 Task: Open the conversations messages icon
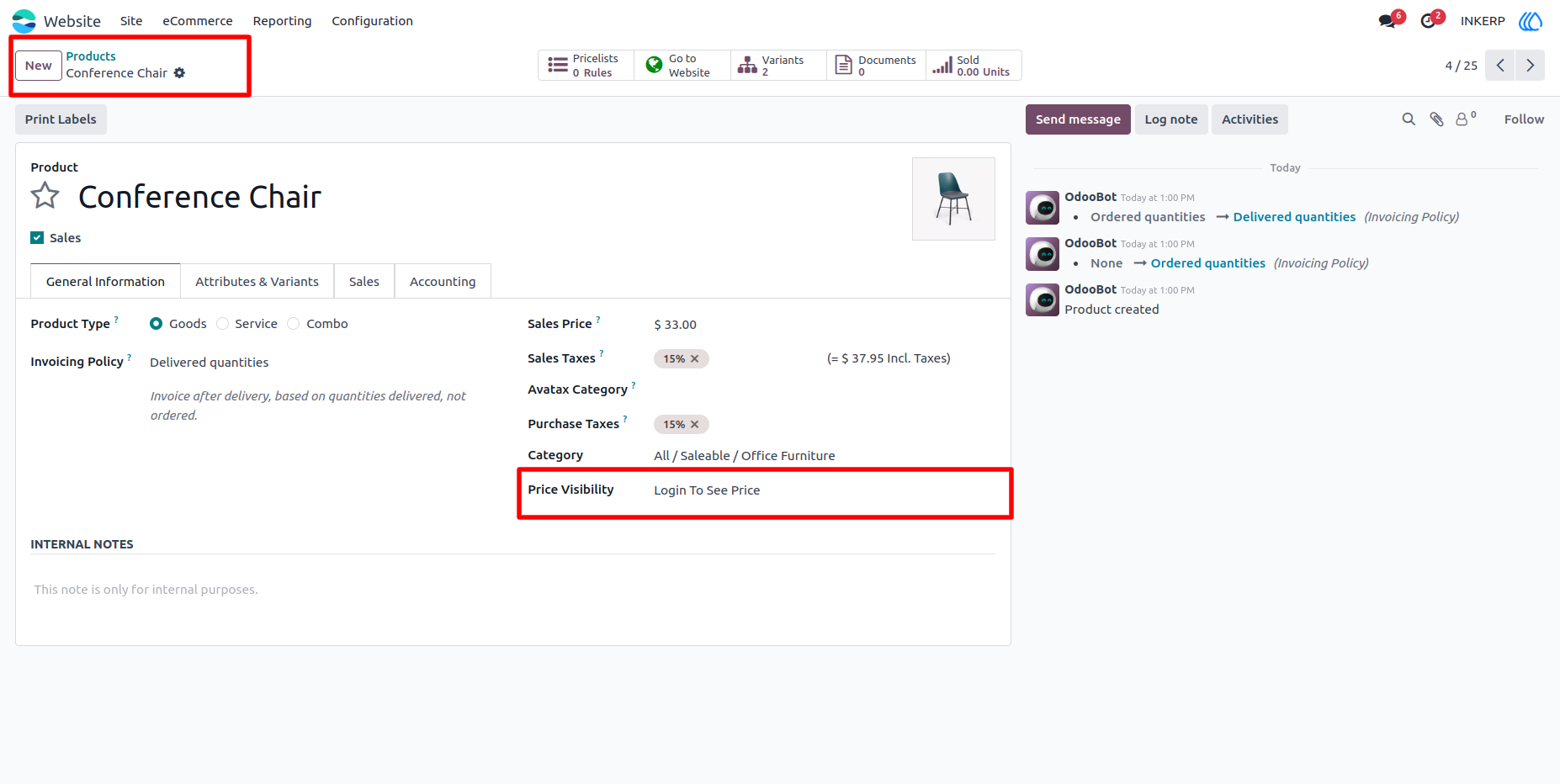click(1387, 21)
